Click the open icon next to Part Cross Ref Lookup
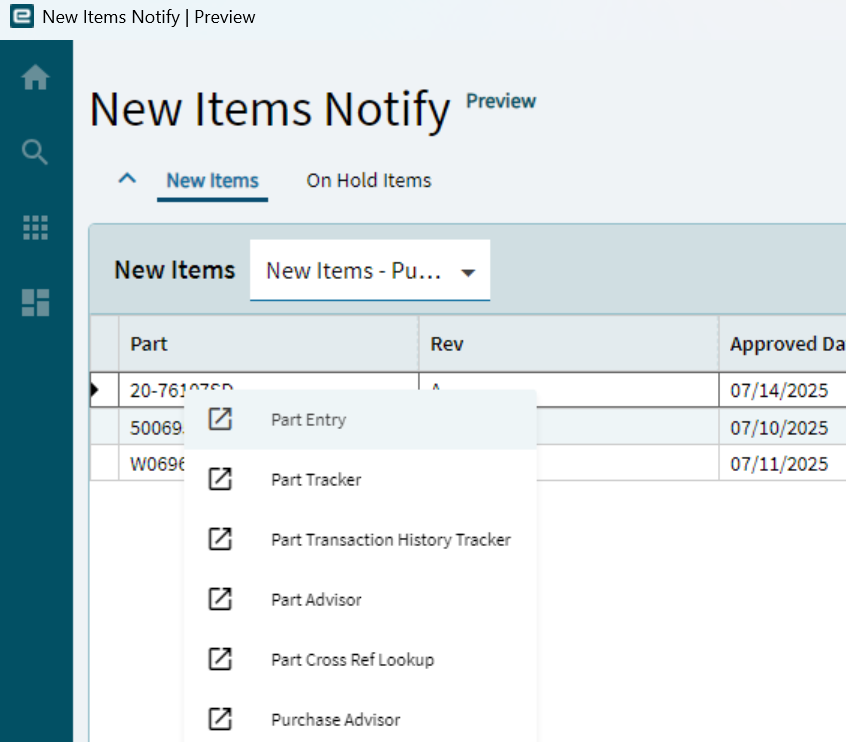 (x=220, y=659)
